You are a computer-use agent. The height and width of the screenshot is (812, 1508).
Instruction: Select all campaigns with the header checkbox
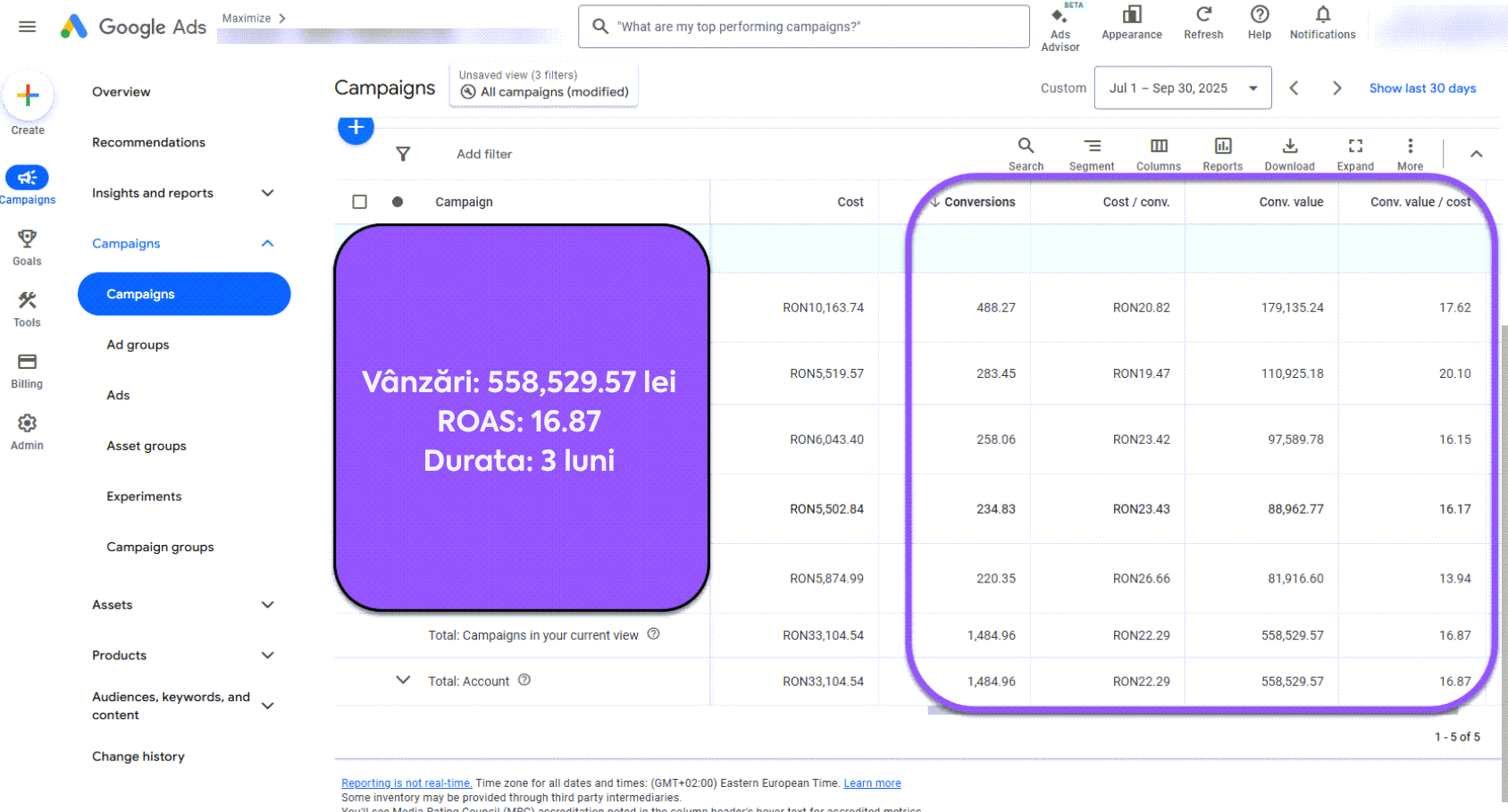coord(360,201)
